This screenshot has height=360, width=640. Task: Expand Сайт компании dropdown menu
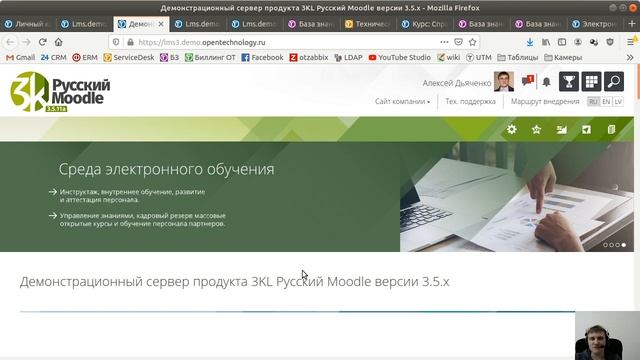(402, 102)
